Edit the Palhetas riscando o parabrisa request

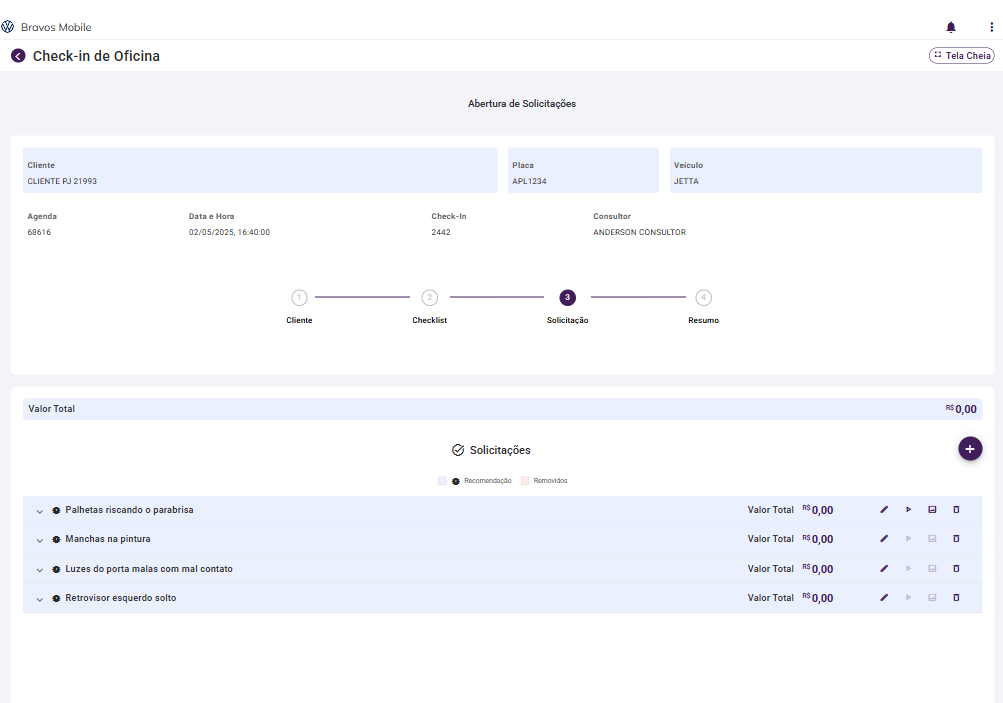pos(884,510)
